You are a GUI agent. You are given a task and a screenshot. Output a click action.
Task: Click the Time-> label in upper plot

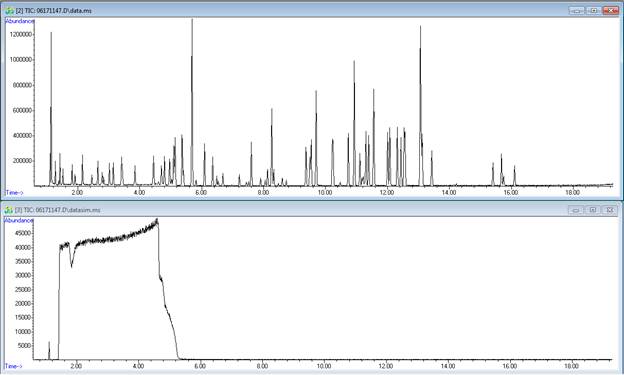(14, 193)
